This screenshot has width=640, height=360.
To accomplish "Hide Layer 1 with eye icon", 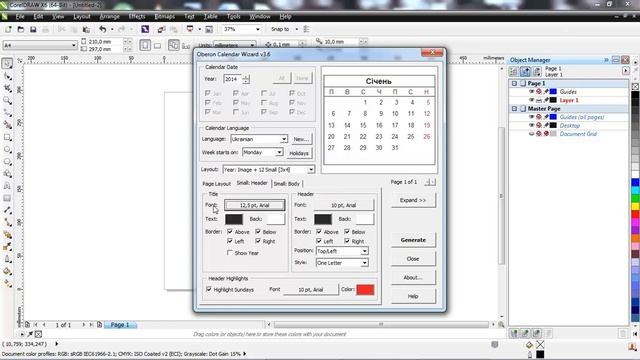I will pos(531,100).
